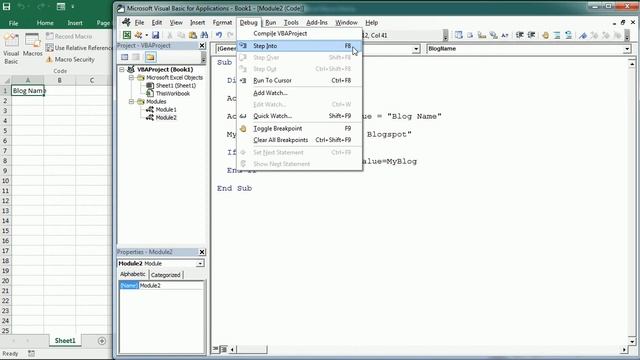Choose Clear All Breakpoints from Debug menu

(300, 140)
